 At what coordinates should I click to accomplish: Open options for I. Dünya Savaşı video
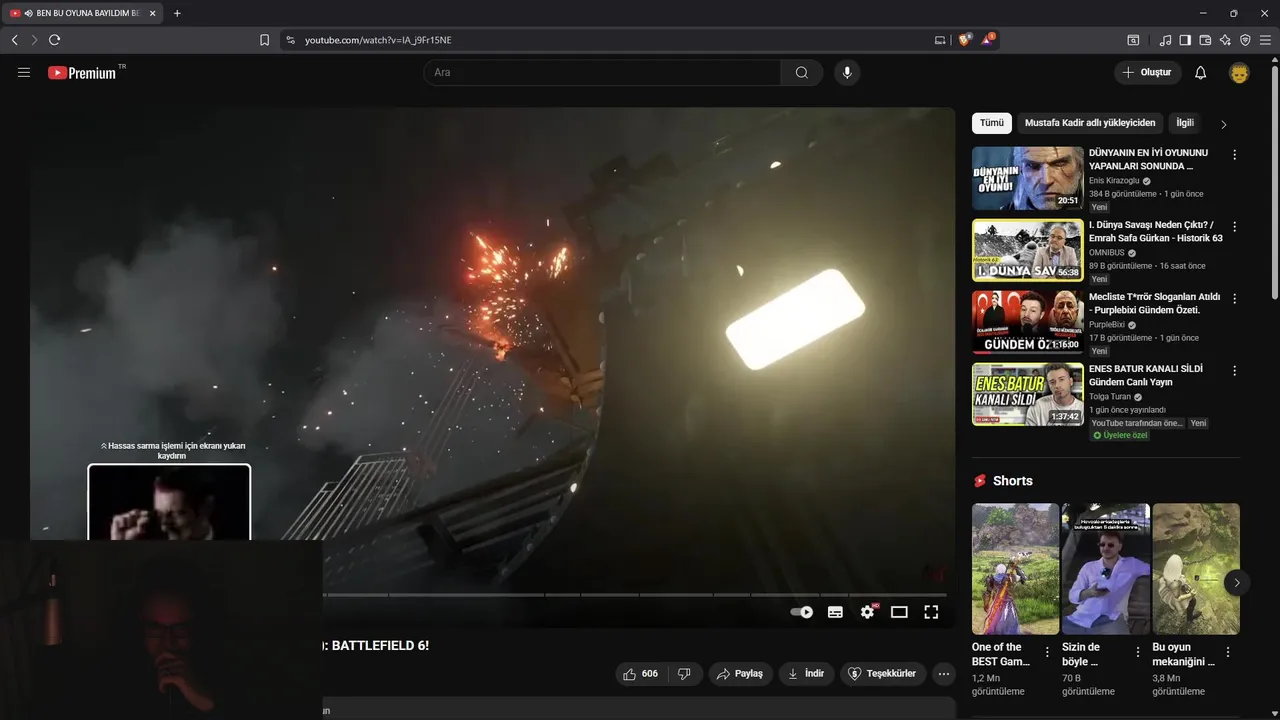tap(1235, 227)
